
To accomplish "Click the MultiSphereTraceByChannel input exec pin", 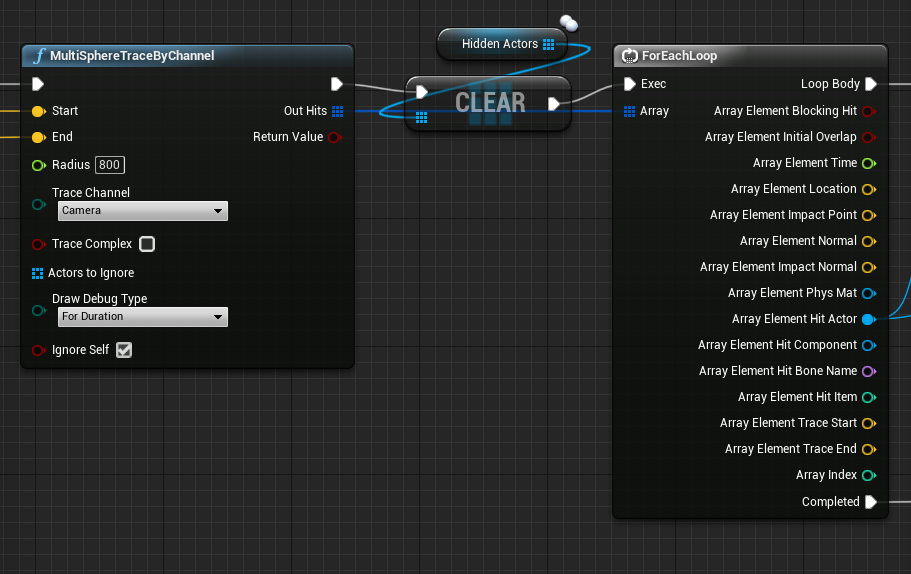I will coord(38,84).
